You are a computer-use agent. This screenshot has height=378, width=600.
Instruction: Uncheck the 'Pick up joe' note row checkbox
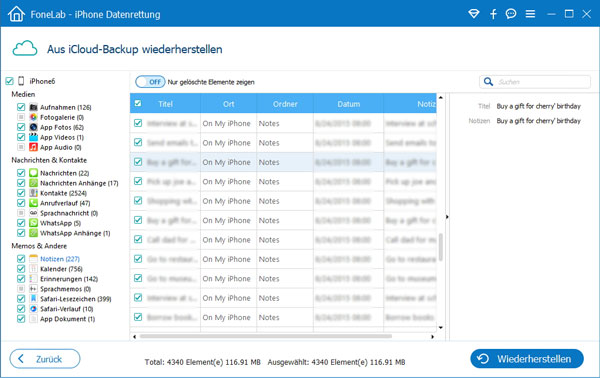point(138,181)
